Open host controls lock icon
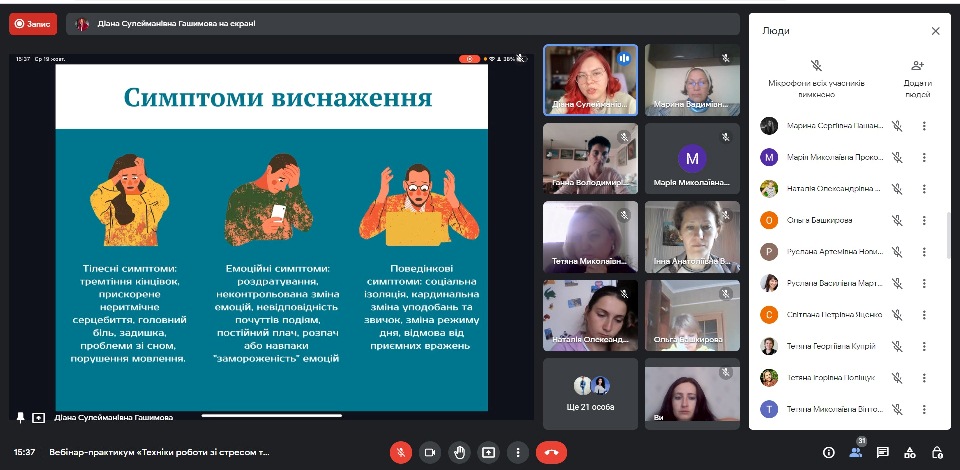Screen dimensions: 960x470 coord(937,452)
